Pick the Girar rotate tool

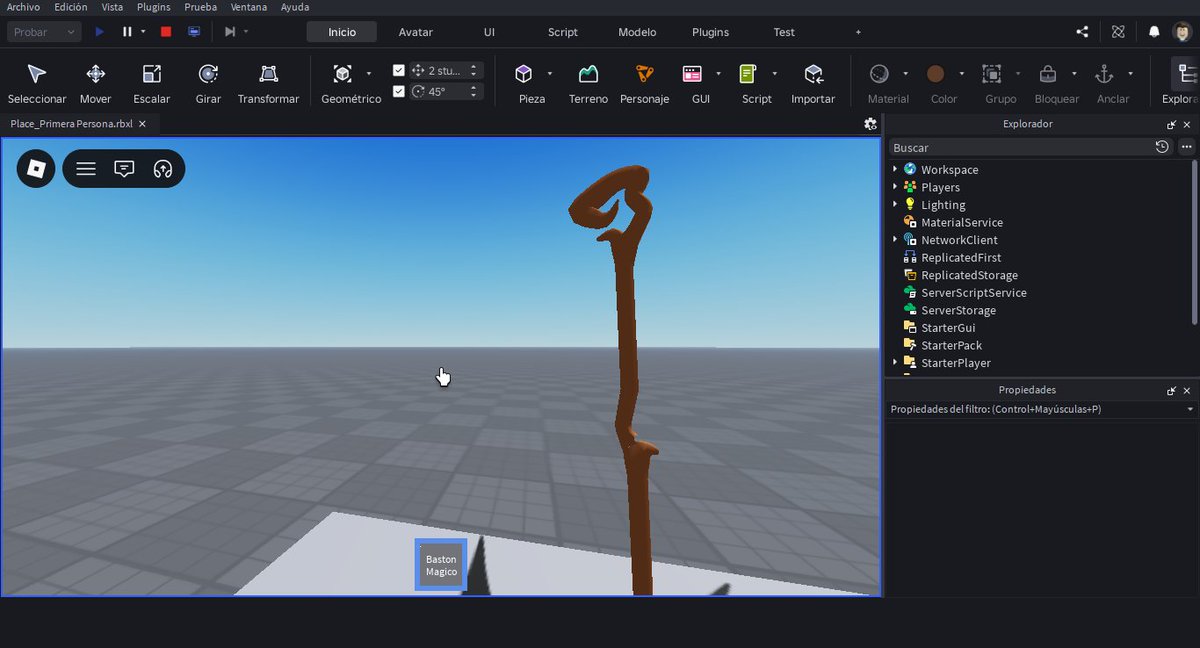208,84
